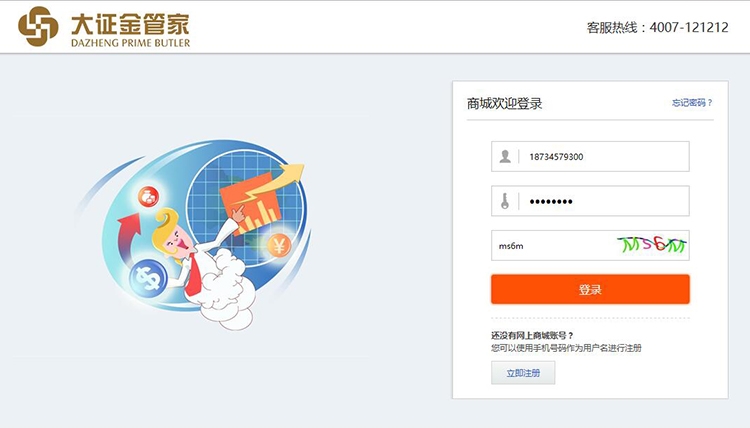Click the user silhouette icon in username field
Viewport: 750px width, 428px height.
coord(505,156)
